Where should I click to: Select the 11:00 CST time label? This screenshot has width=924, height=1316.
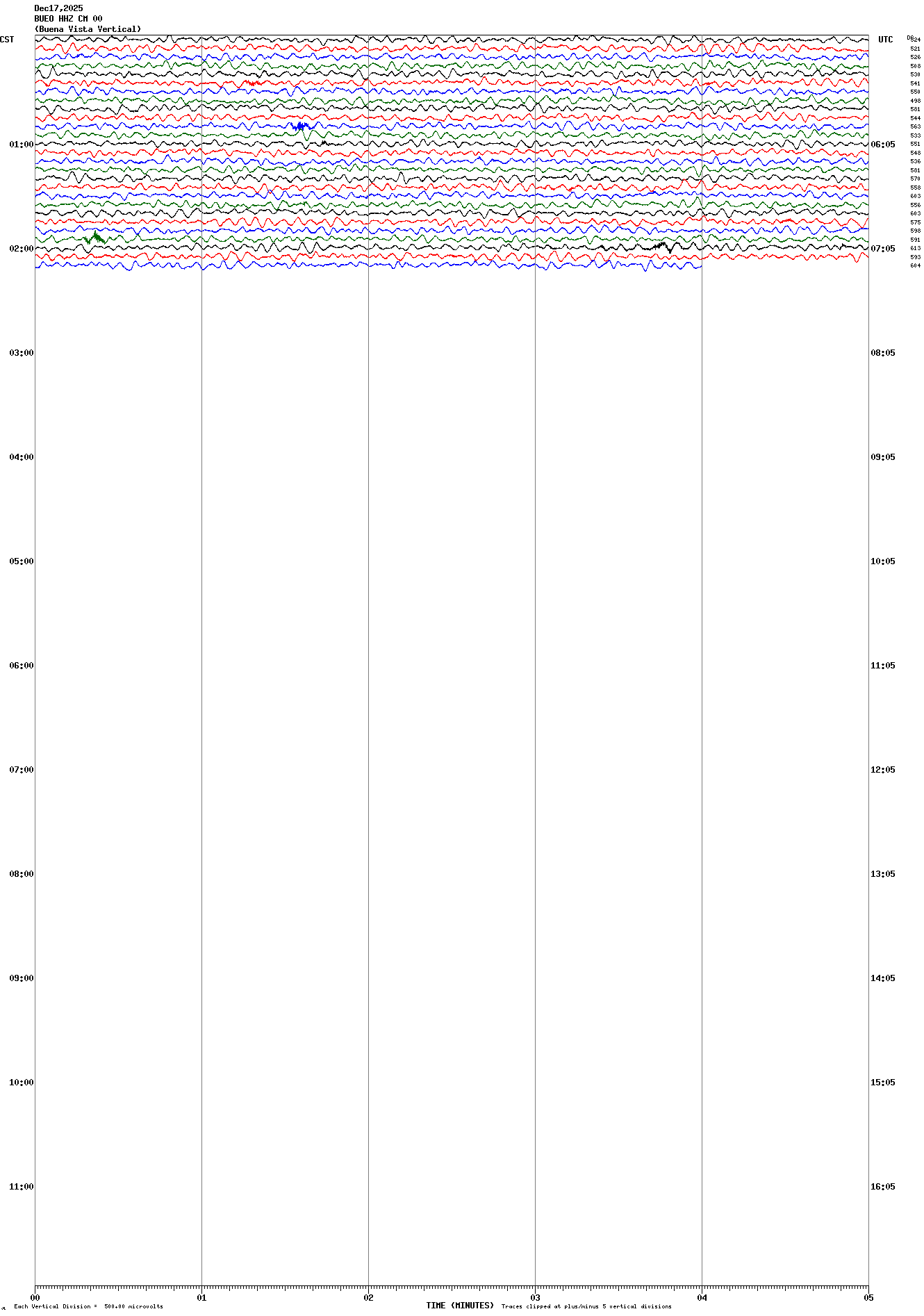(x=21, y=1187)
